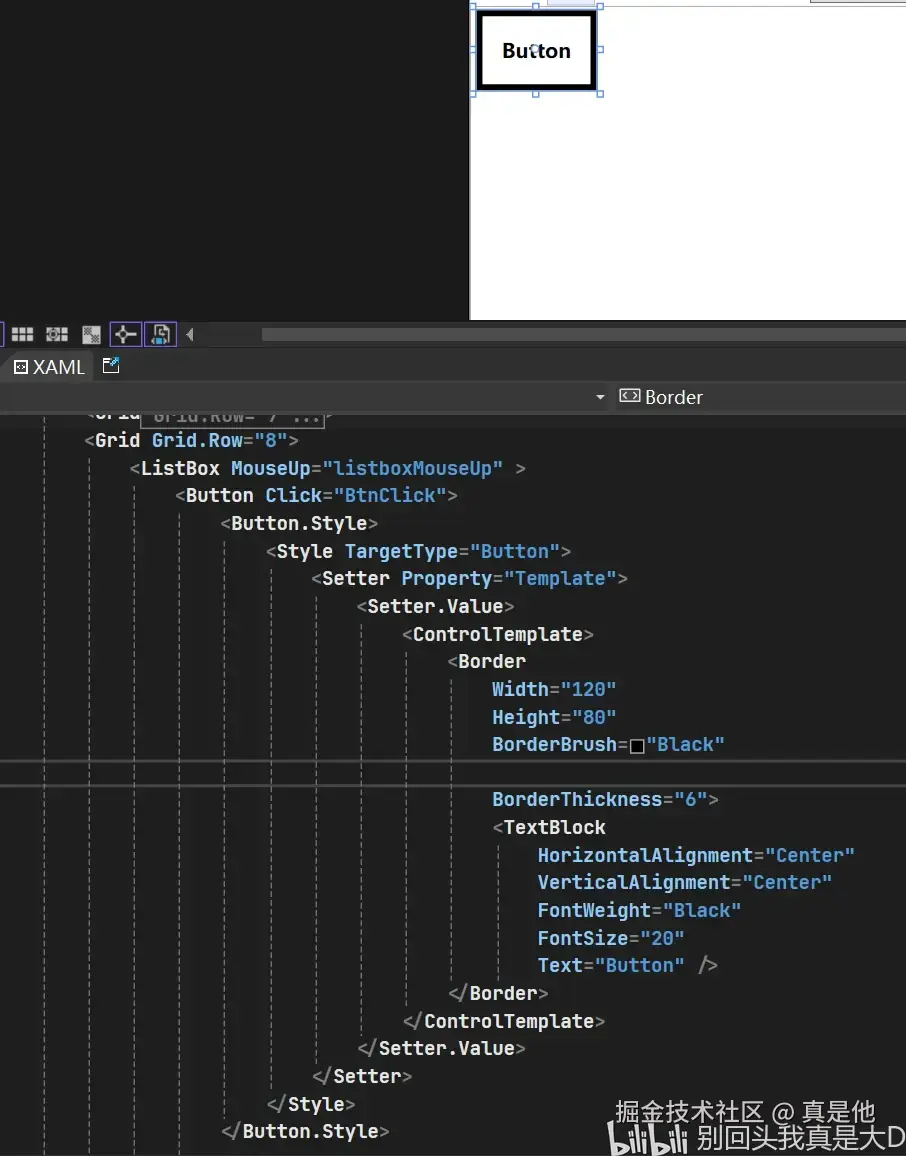Click the VerticalAlignment="Center" attribute
The width and height of the screenshot is (906, 1156).
(684, 883)
